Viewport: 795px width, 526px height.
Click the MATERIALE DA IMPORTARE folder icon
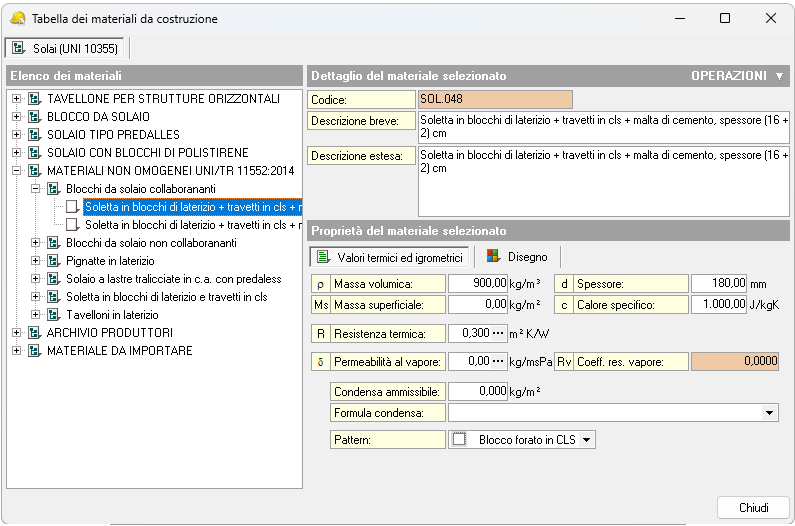(x=34, y=351)
